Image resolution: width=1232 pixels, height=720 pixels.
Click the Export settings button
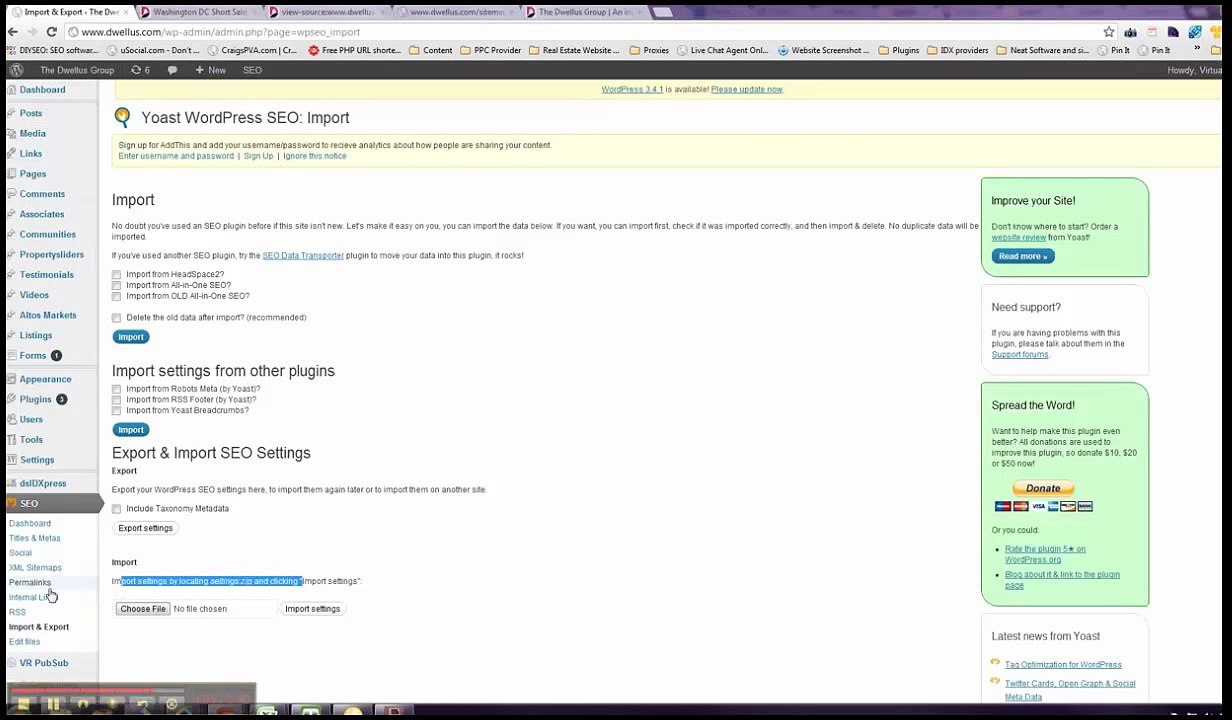[x=146, y=528]
